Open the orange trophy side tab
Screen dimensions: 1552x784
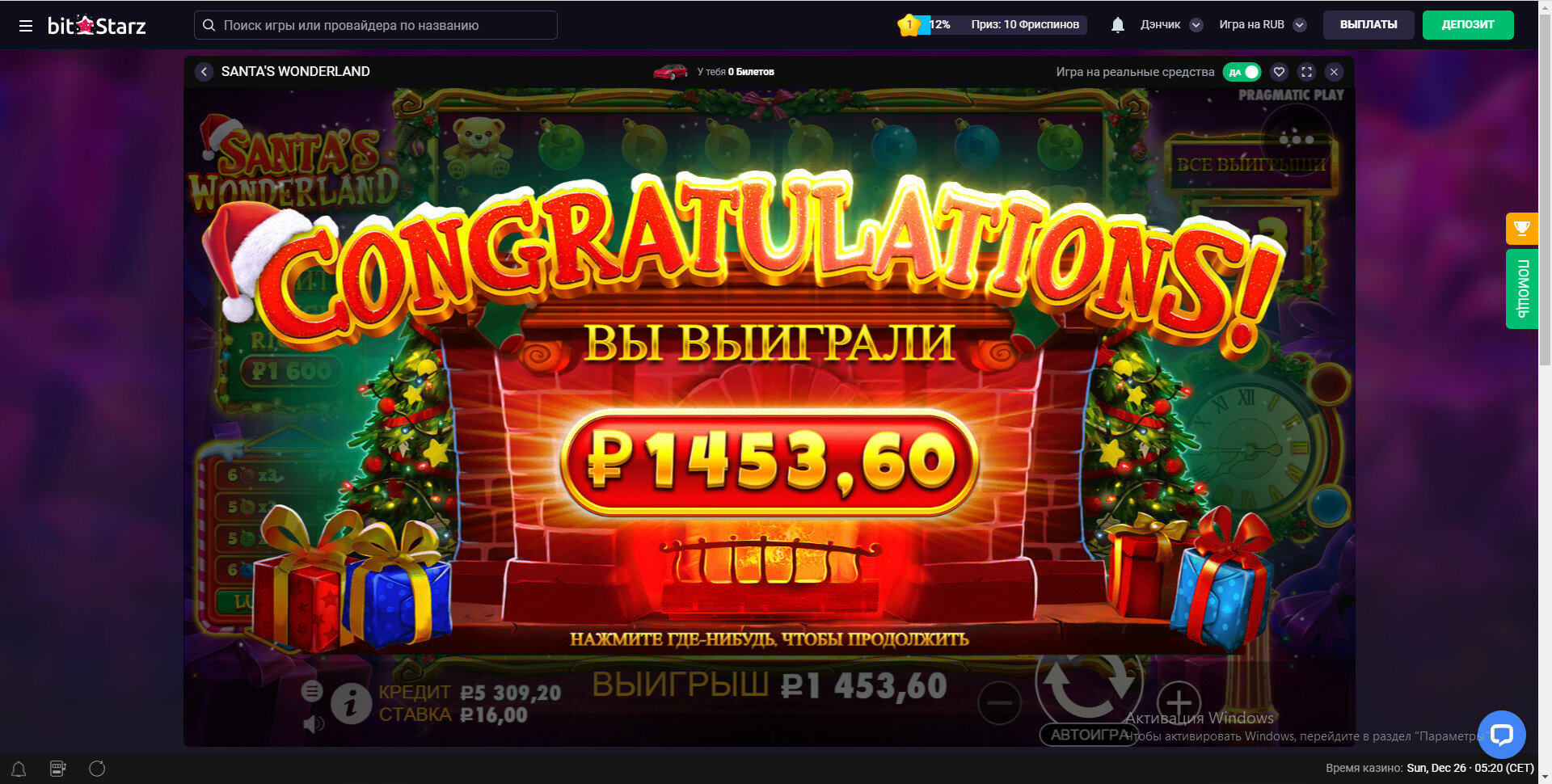tap(1521, 228)
